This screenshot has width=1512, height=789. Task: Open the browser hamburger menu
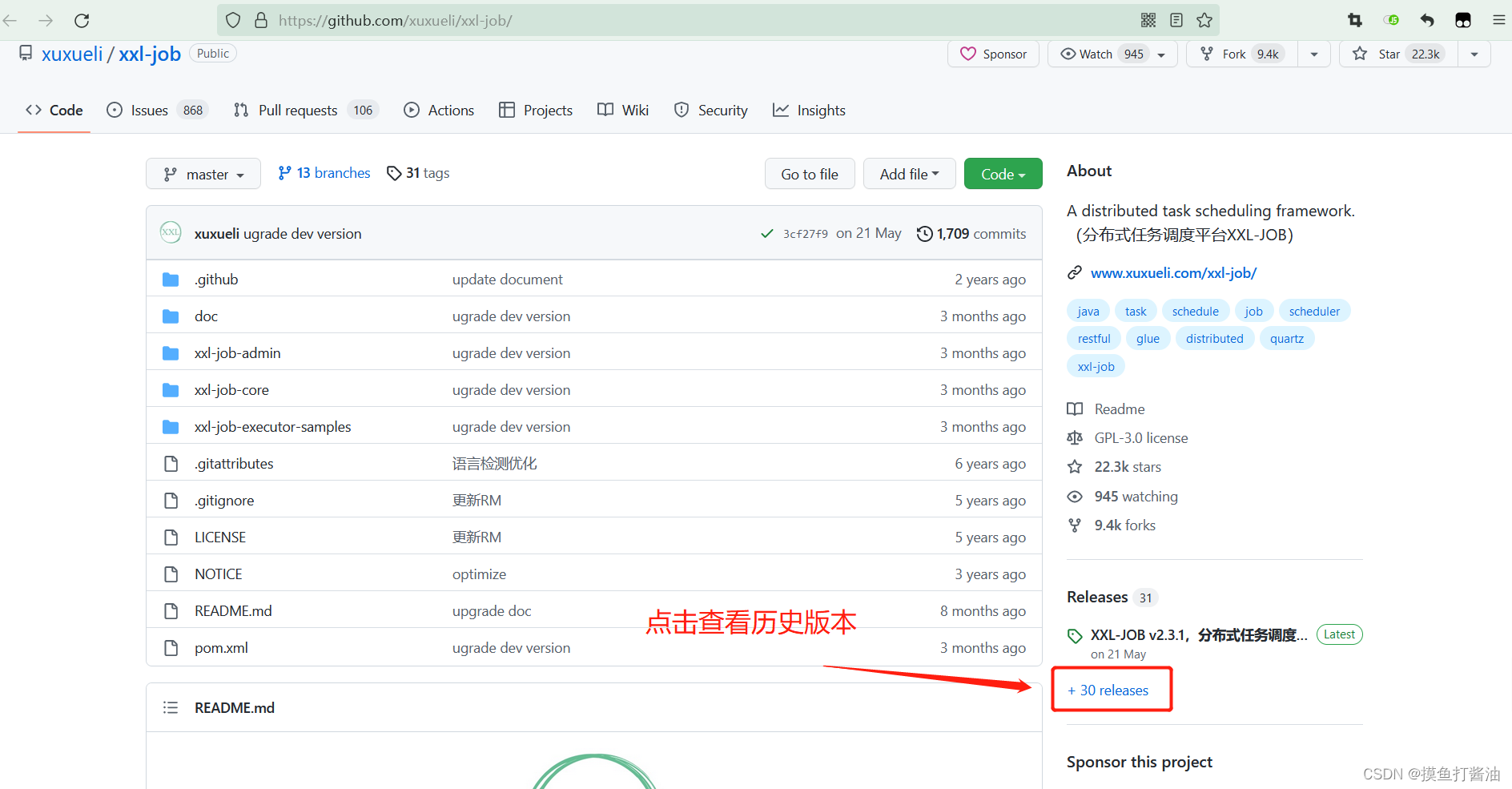tap(1499, 20)
